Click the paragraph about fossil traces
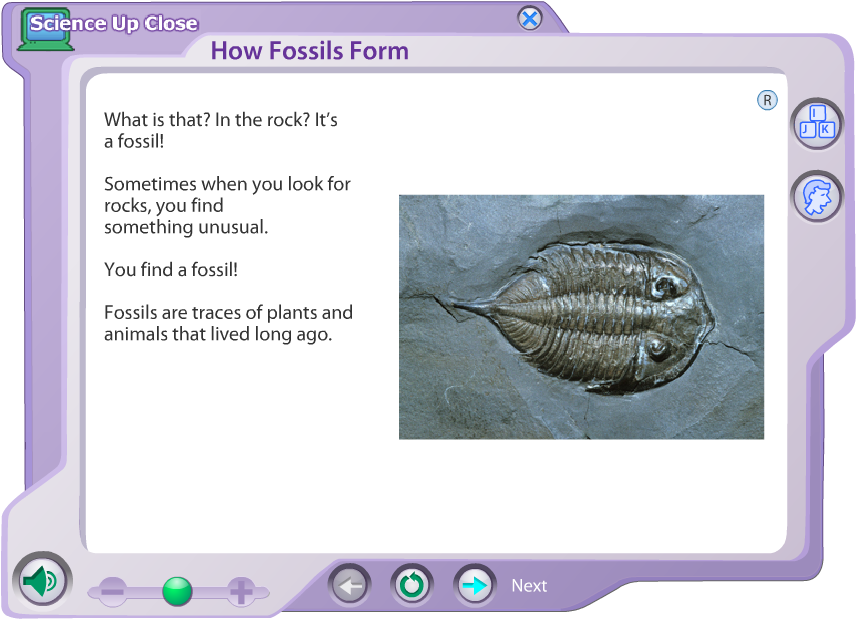 click(227, 323)
